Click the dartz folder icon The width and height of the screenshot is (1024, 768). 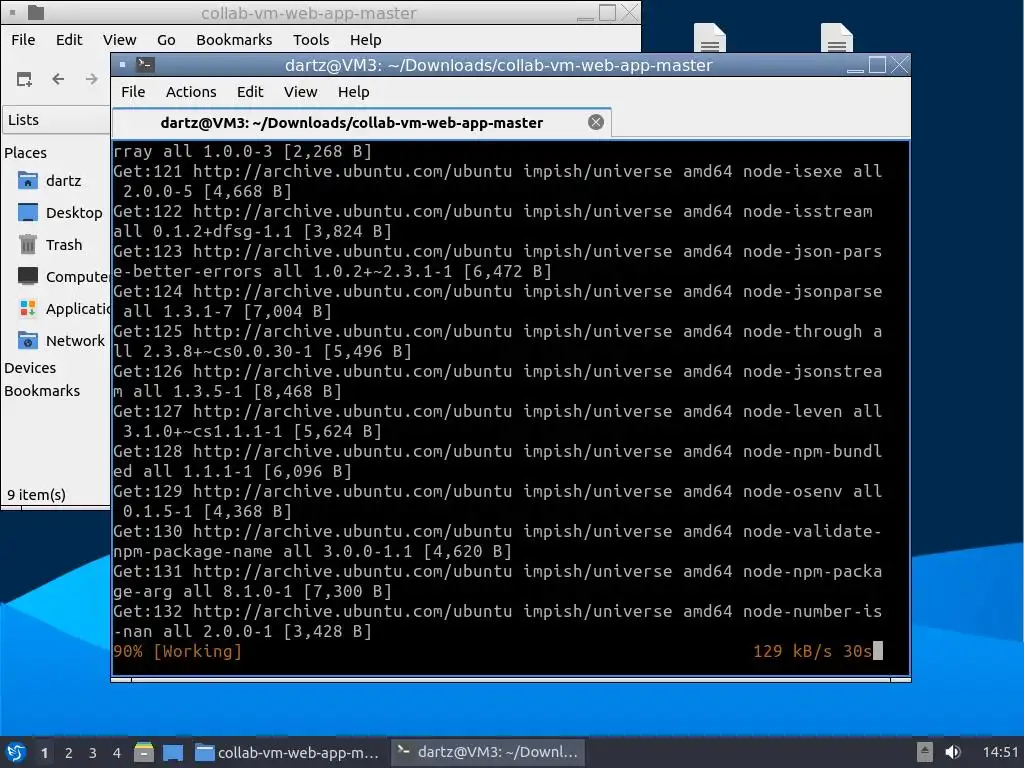point(27,180)
